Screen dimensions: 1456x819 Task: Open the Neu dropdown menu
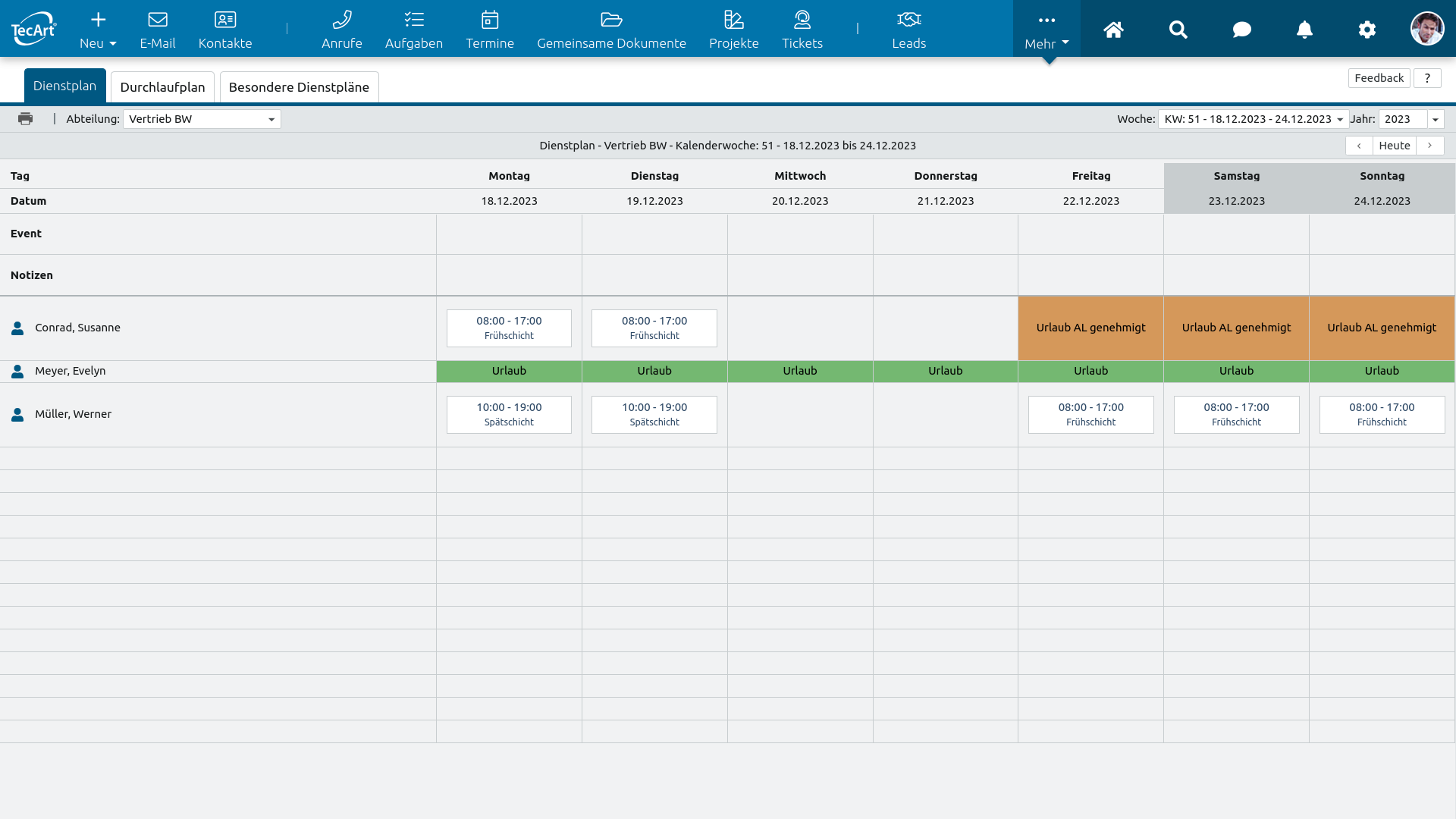(98, 30)
